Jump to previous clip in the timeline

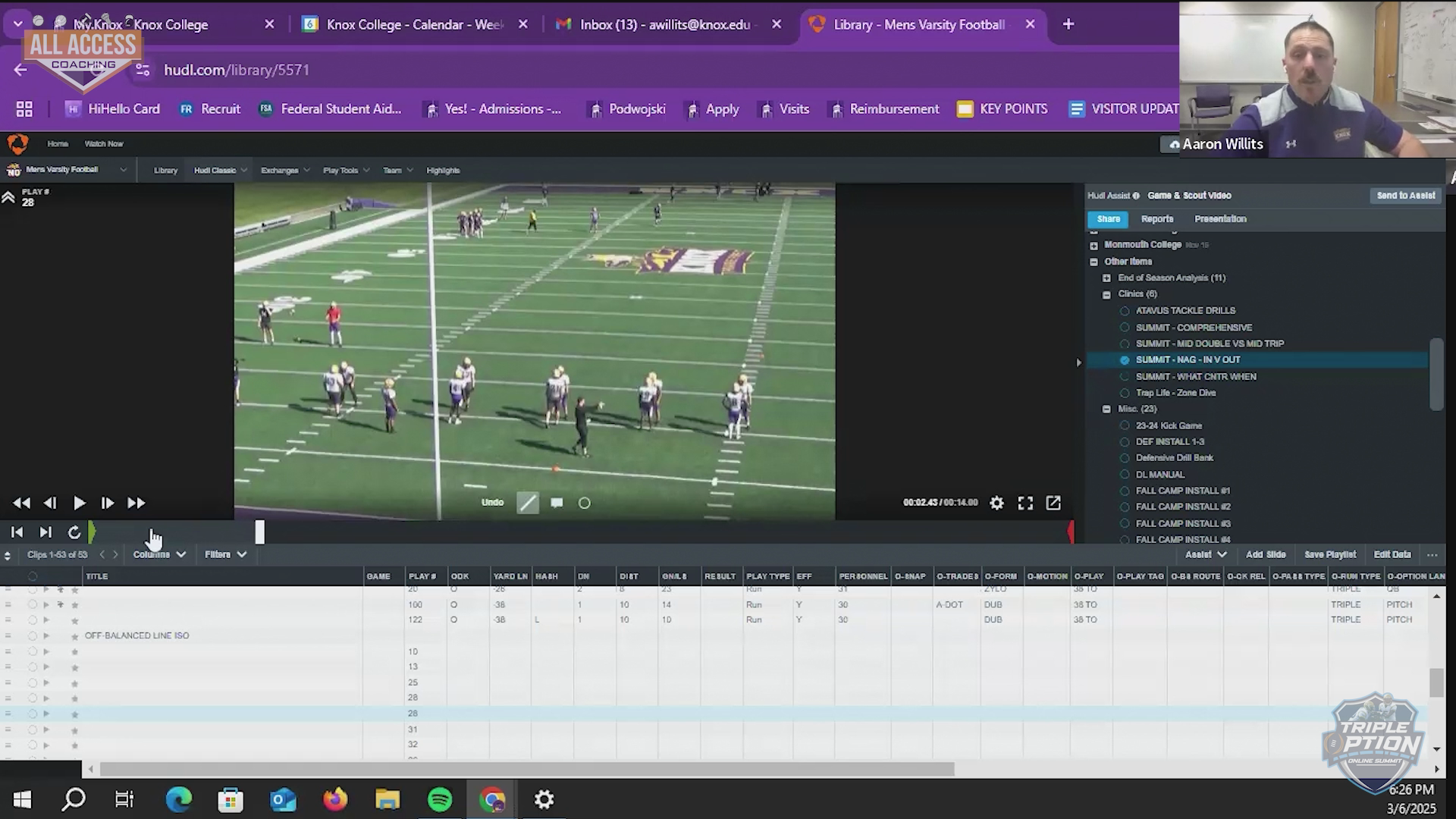coord(17,532)
